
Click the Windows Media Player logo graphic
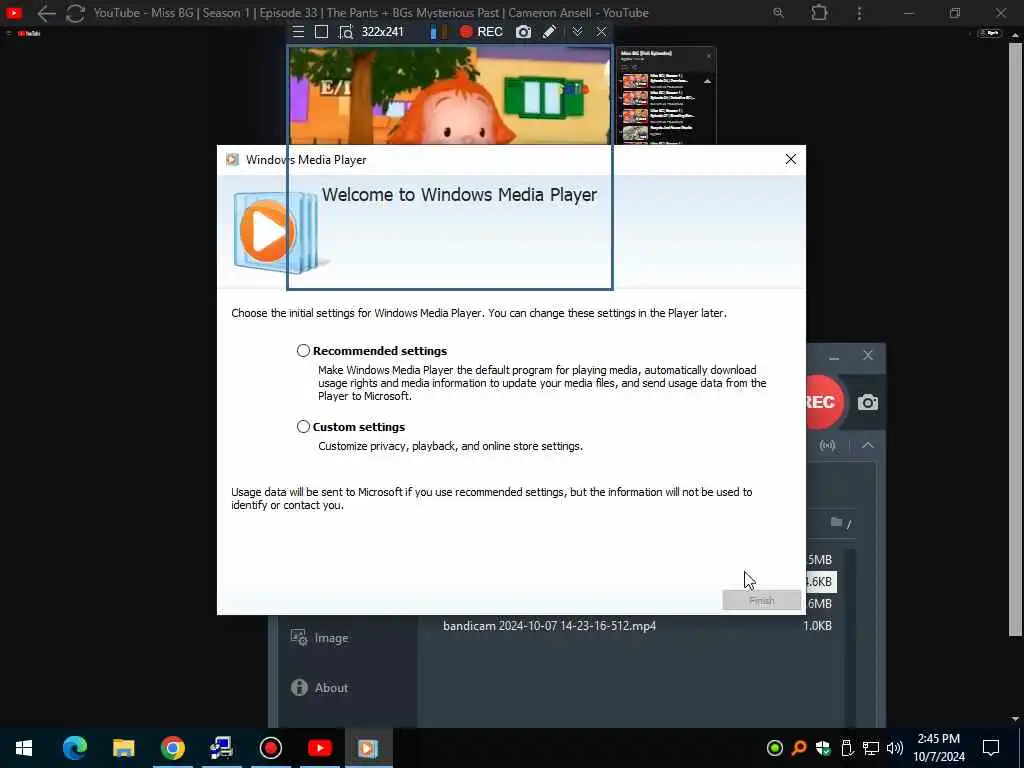click(275, 232)
